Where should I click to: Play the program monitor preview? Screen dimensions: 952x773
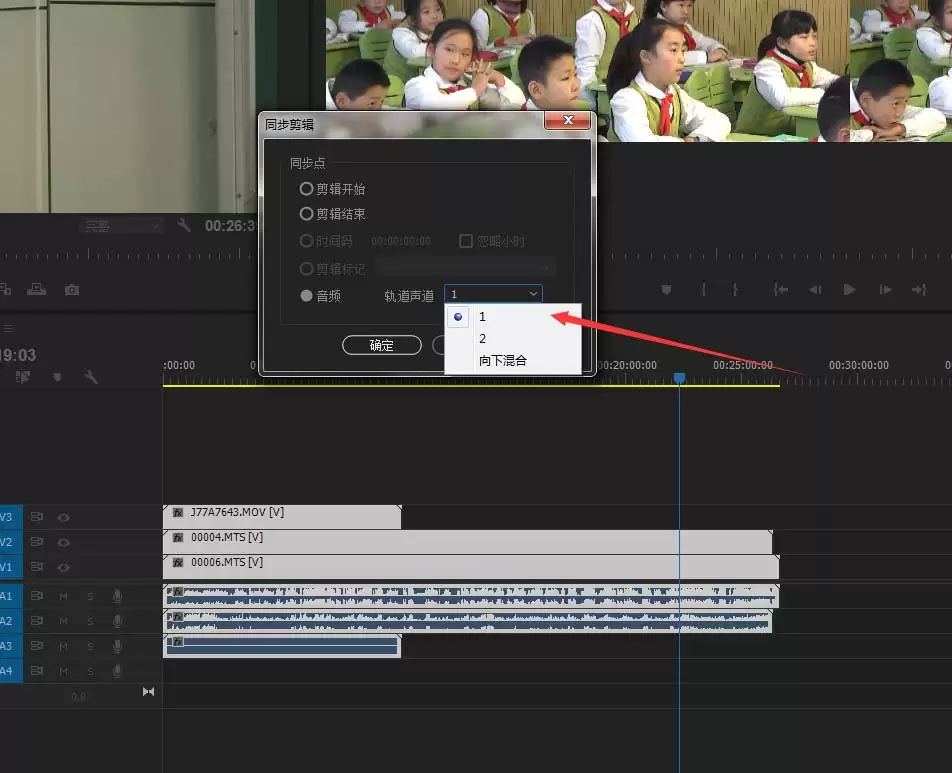tap(849, 290)
